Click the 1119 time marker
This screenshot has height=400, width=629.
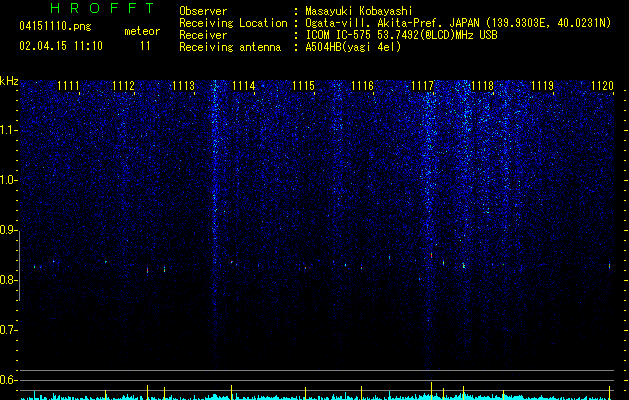[542, 86]
